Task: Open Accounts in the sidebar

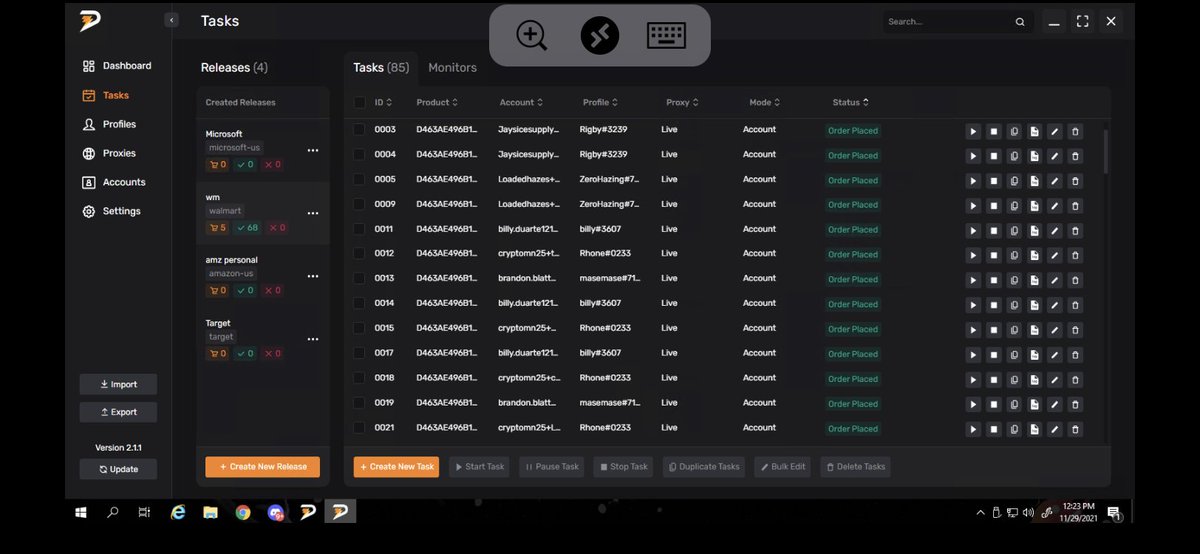Action: click(x=114, y=182)
